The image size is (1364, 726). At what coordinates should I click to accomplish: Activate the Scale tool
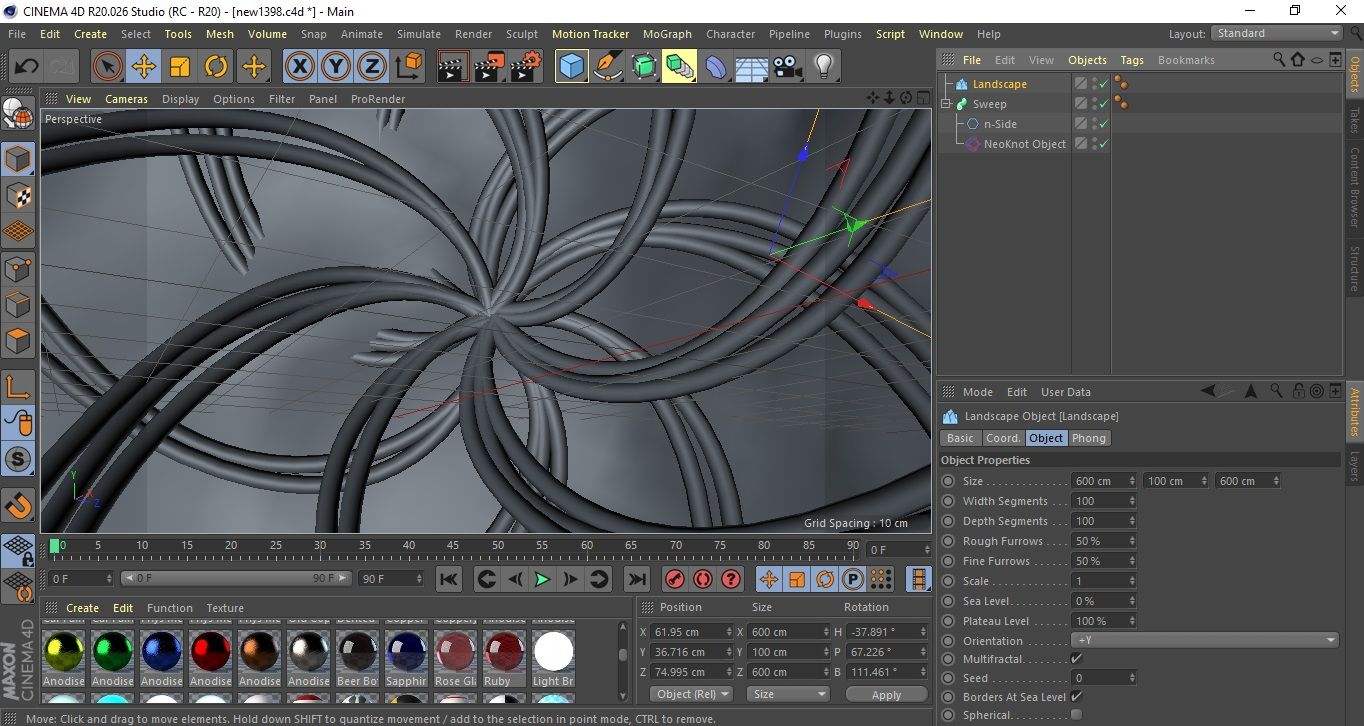coord(180,67)
